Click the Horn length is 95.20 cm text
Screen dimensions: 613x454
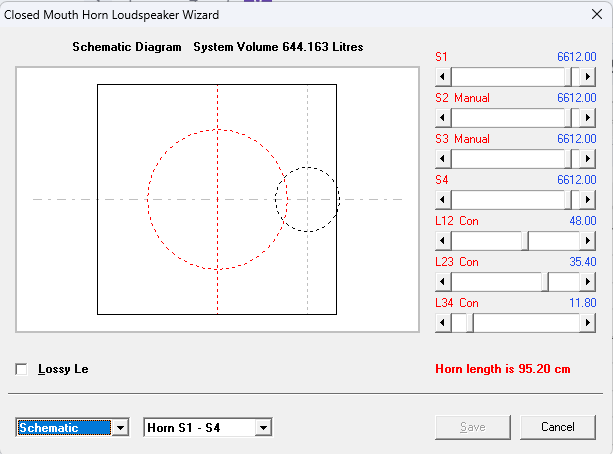click(503, 369)
